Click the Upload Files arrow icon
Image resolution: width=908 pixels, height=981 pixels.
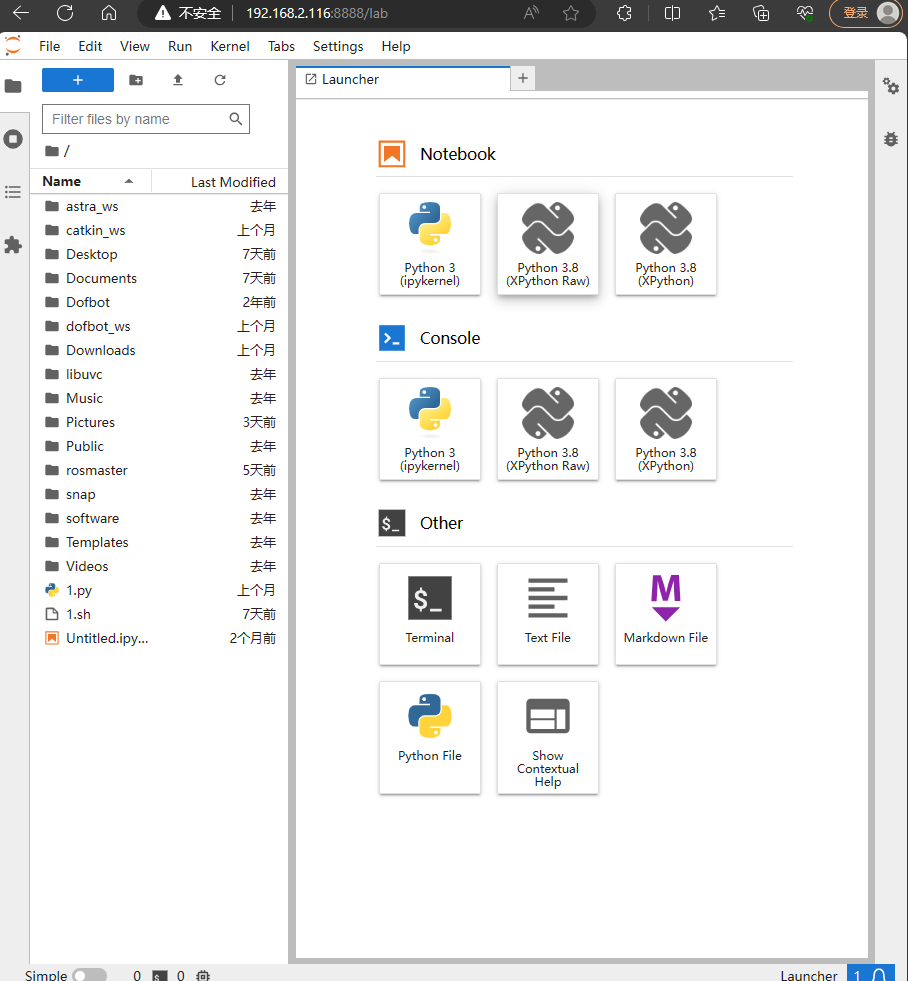click(178, 80)
